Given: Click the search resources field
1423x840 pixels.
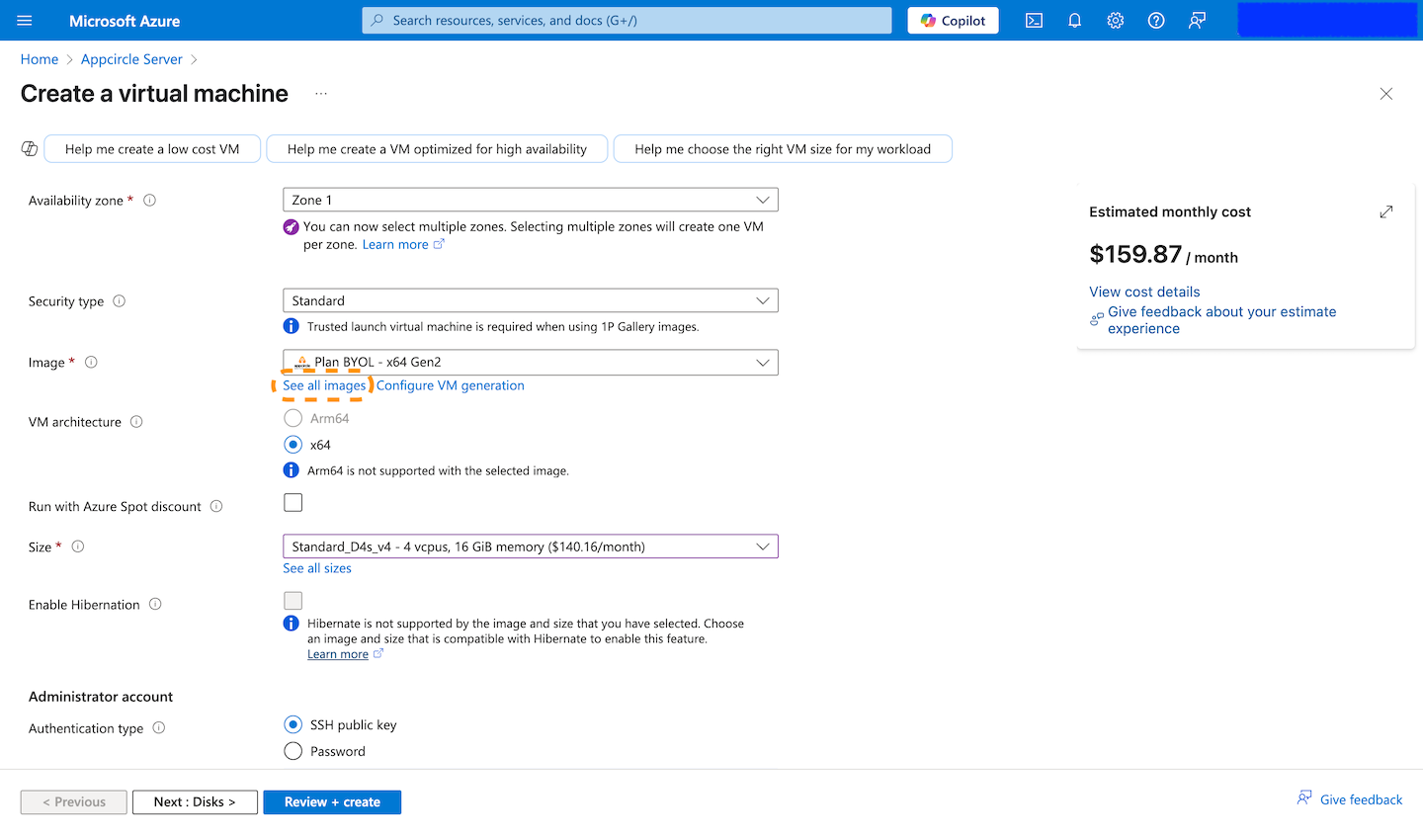Looking at the screenshot, I should click(627, 21).
